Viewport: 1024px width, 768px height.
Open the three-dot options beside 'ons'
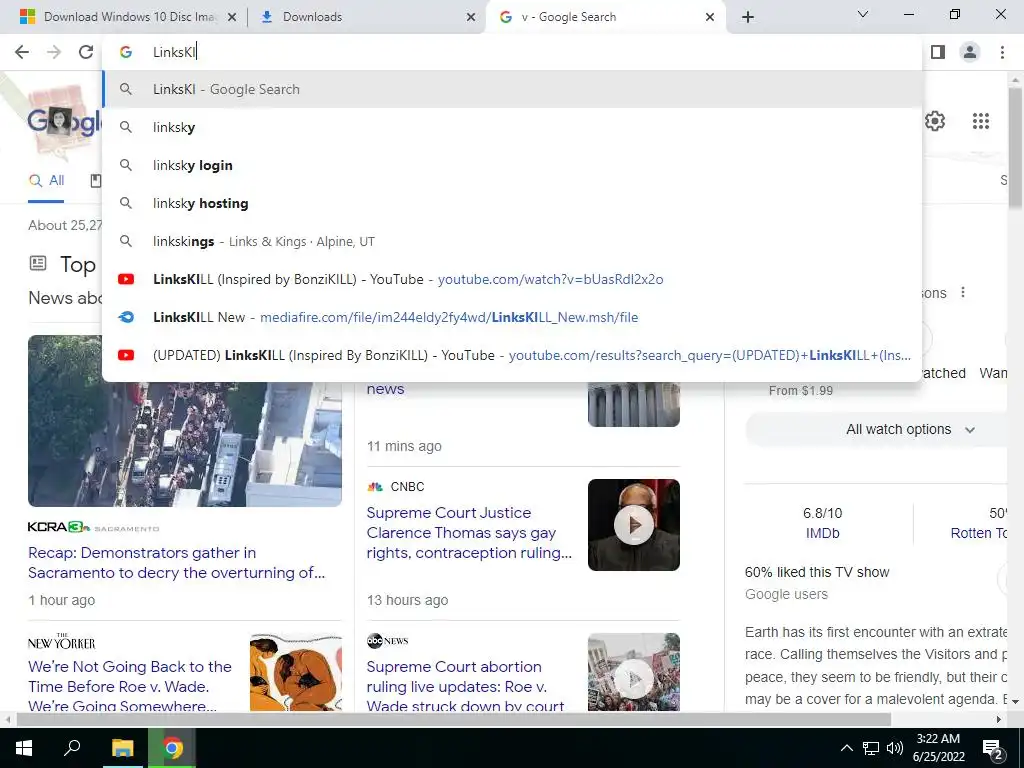[x=963, y=293]
